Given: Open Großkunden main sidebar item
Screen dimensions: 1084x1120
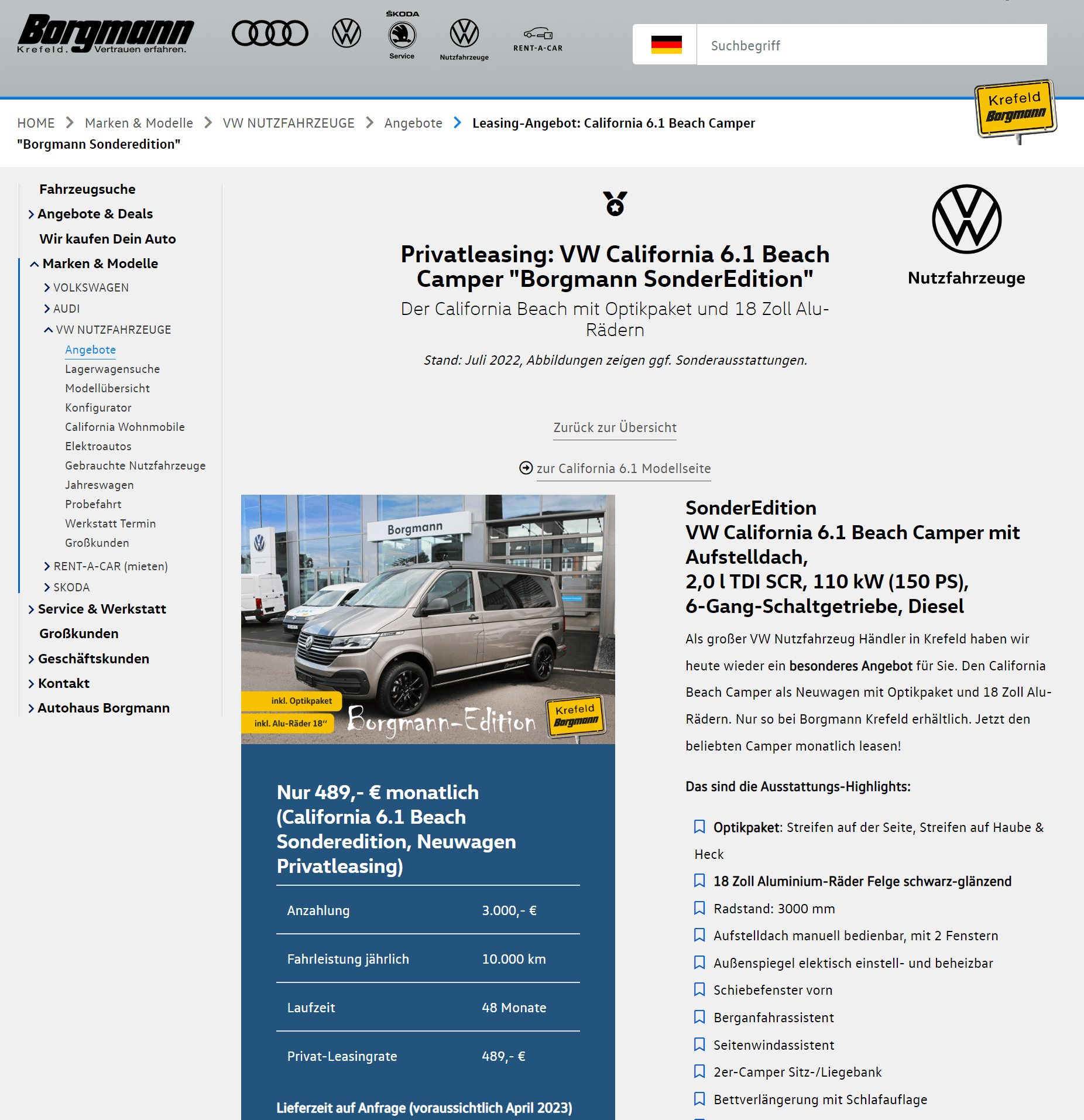Looking at the screenshot, I should (x=79, y=633).
